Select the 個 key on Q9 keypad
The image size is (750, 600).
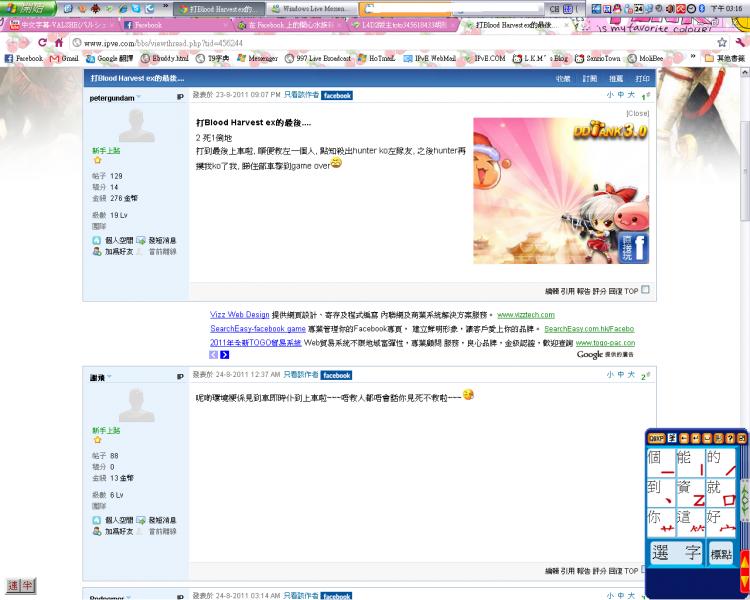(660, 463)
